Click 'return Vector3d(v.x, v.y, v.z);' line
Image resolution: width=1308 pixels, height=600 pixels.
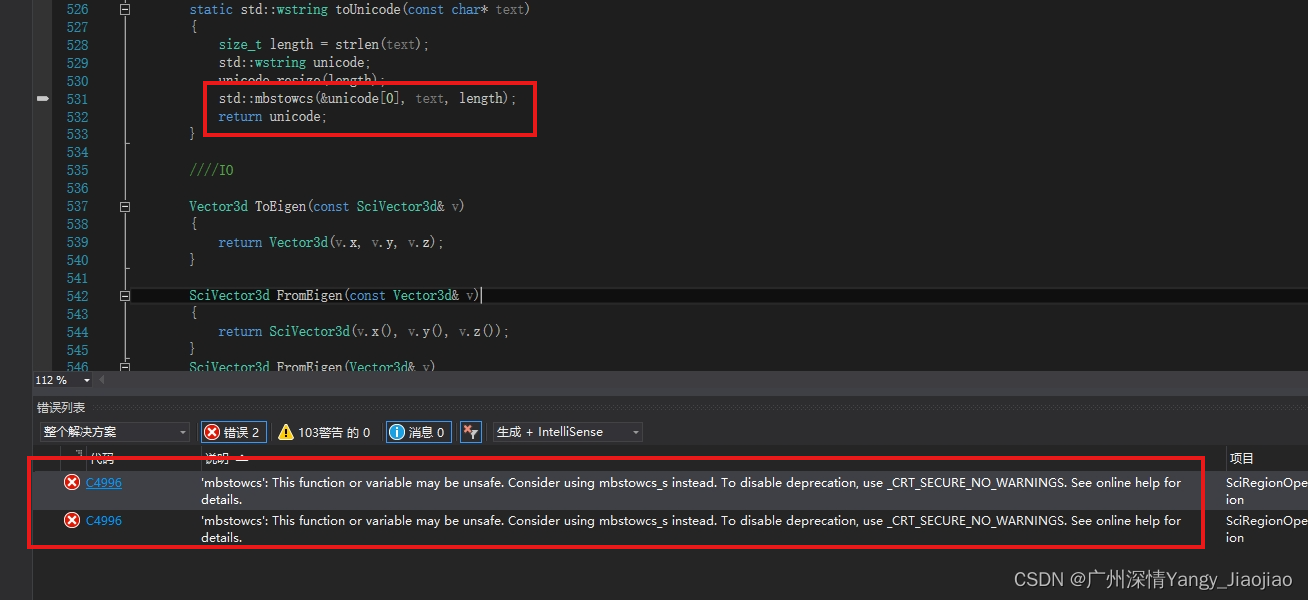pos(331,243)
